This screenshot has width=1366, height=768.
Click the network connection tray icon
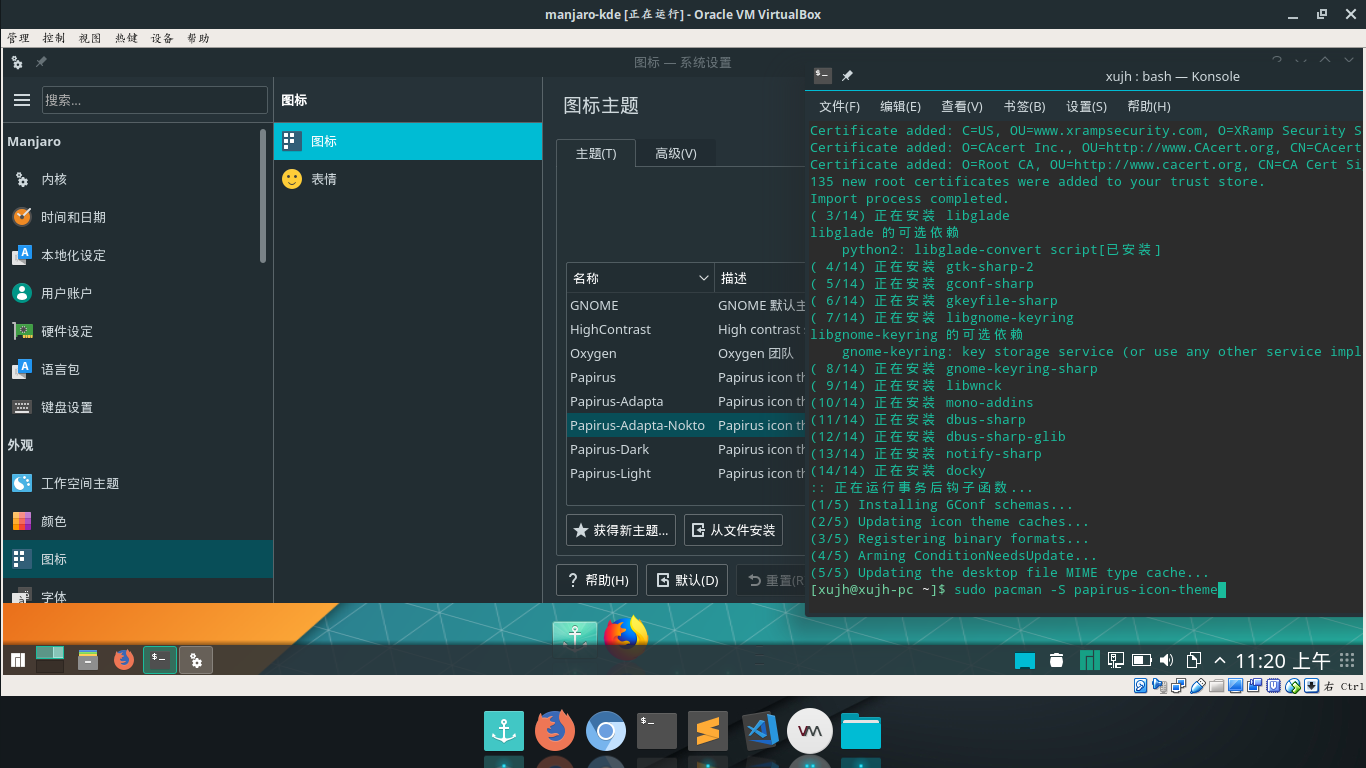point(1115,660)
